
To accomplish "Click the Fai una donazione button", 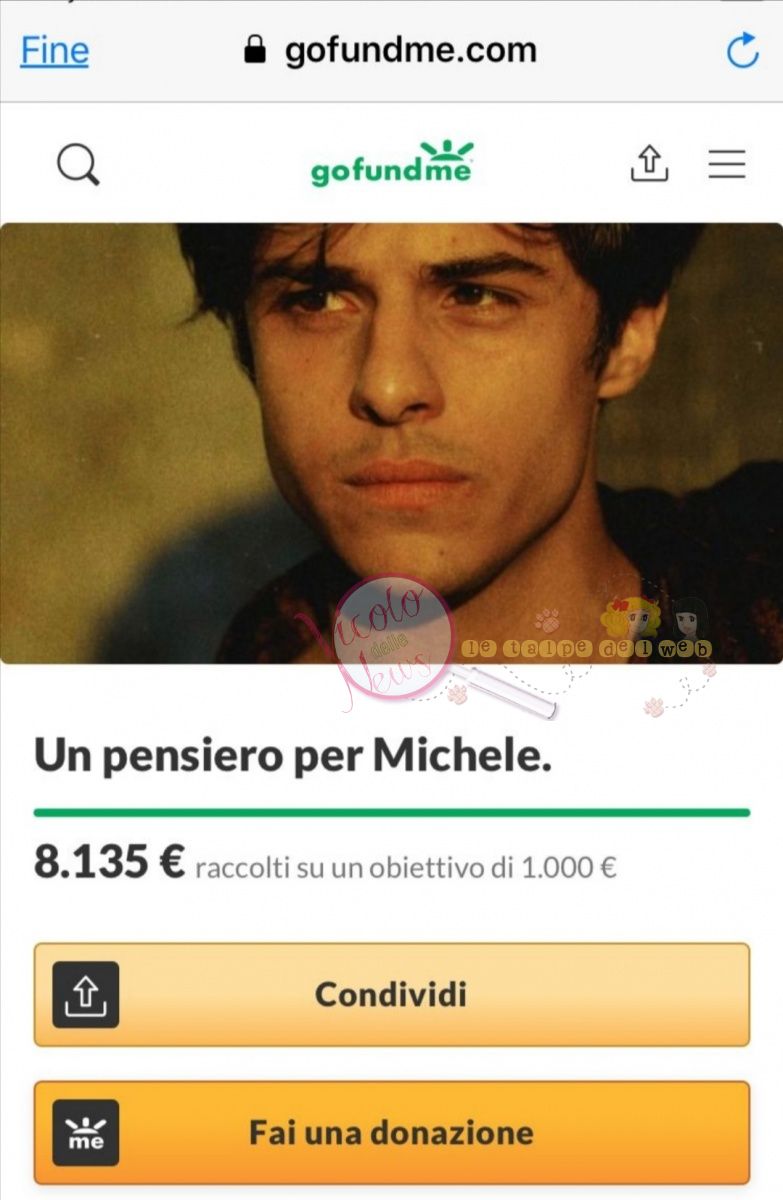I will (392, 1132).
